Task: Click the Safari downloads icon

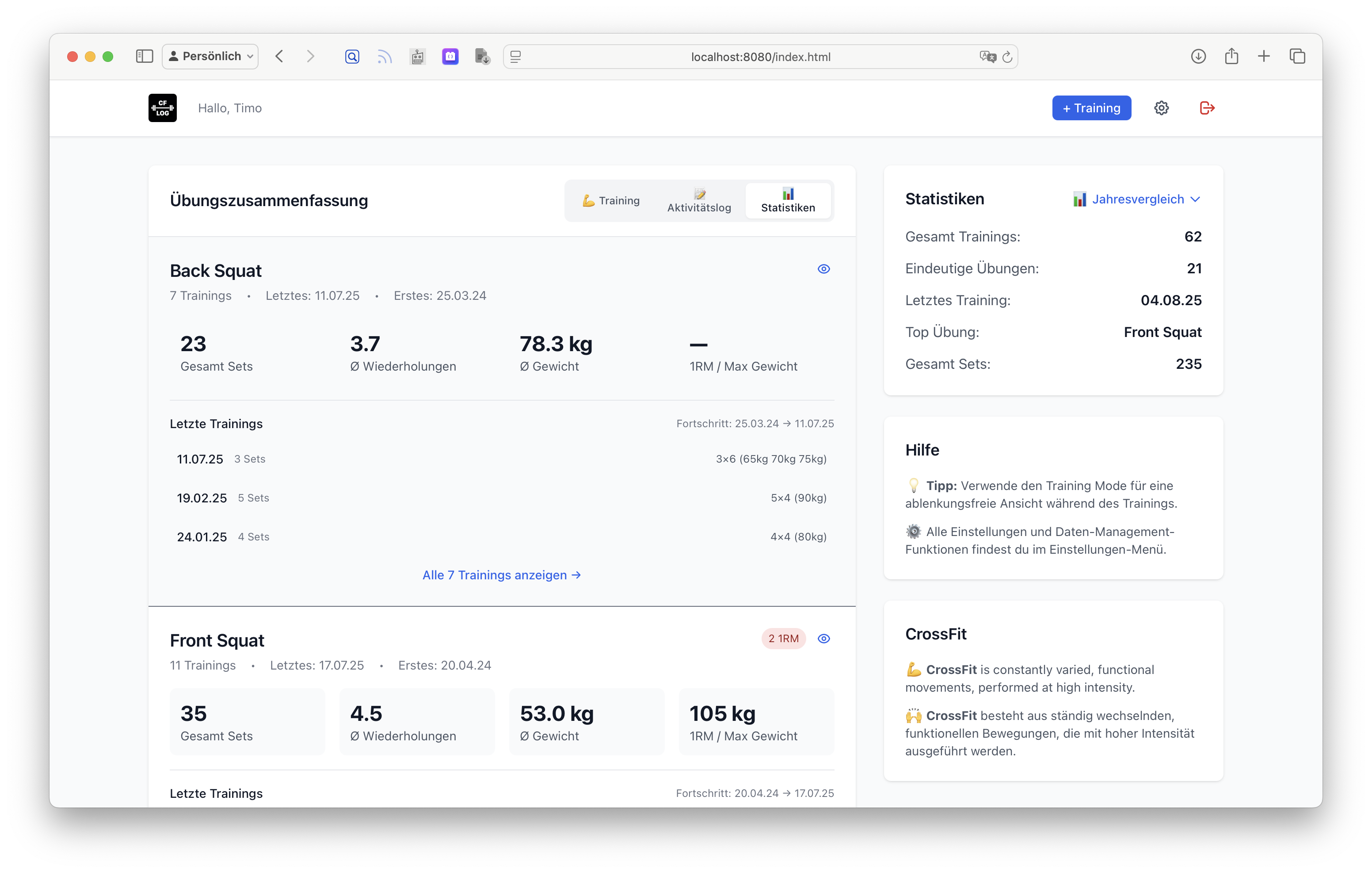Action: 1198,57
